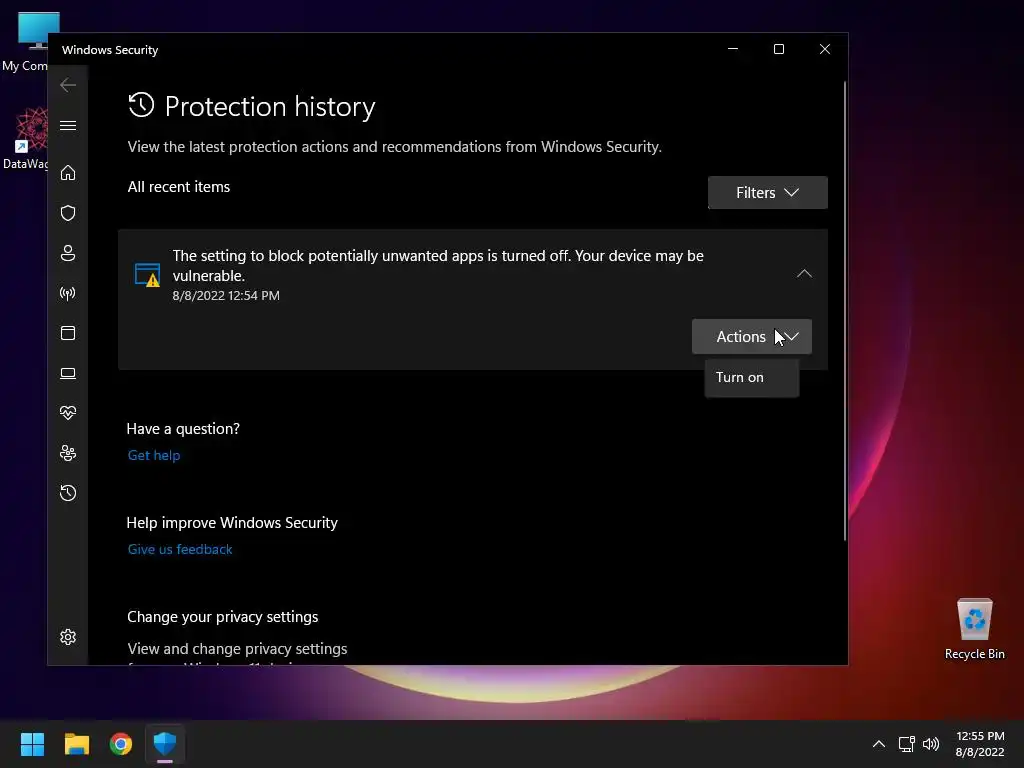Click the 'Change your privacy settings' heading
The height and width of the screenshot is (768, 1024).
(223, 616)
